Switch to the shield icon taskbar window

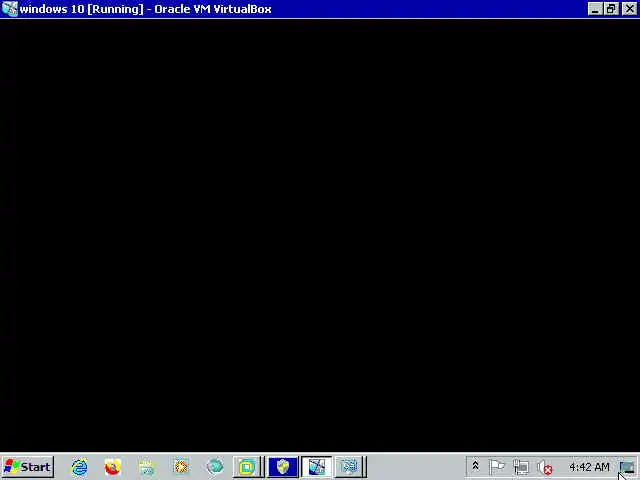click(283, 467)
